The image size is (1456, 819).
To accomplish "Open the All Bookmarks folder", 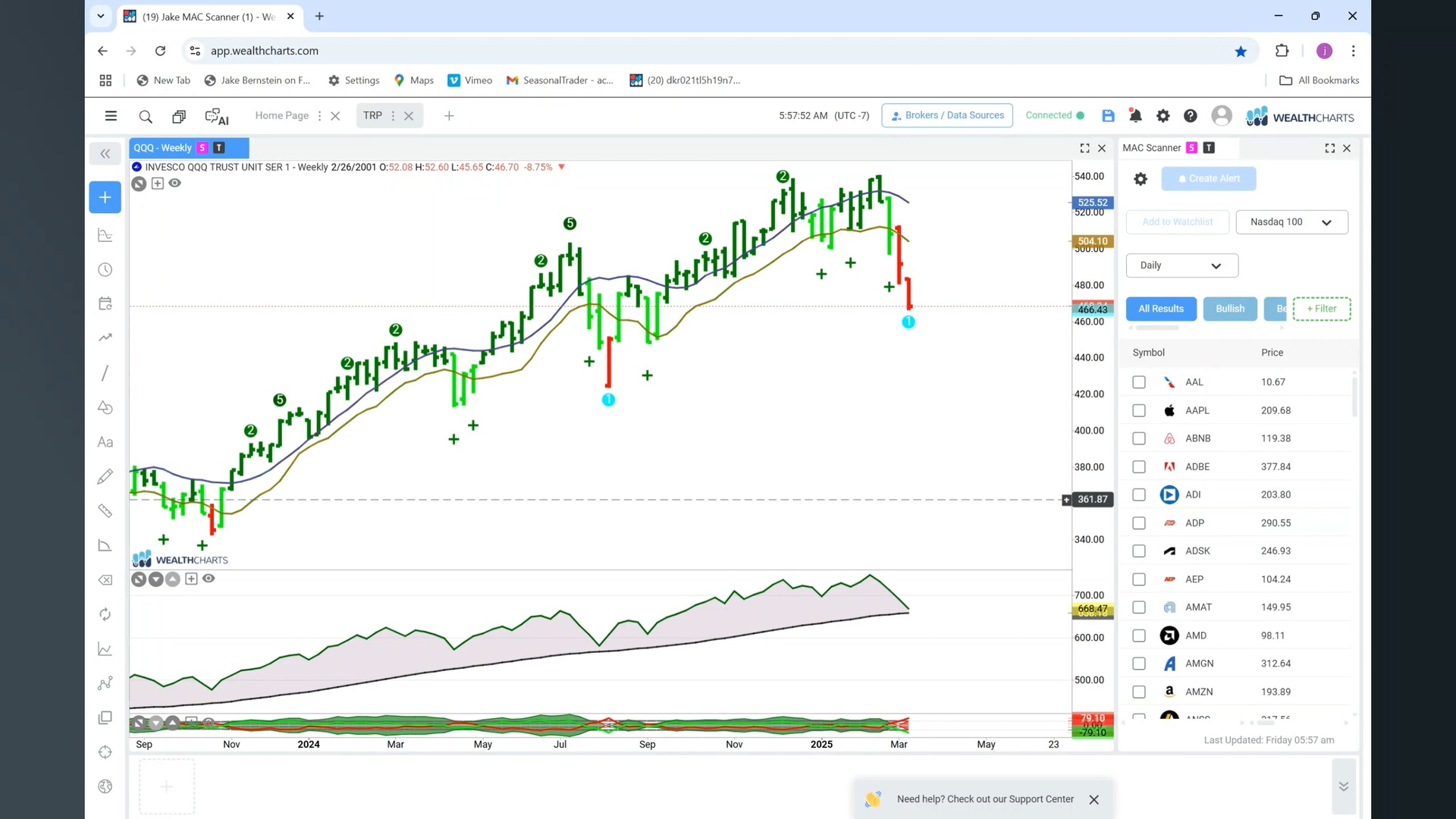I will (x=1319, y=80).
